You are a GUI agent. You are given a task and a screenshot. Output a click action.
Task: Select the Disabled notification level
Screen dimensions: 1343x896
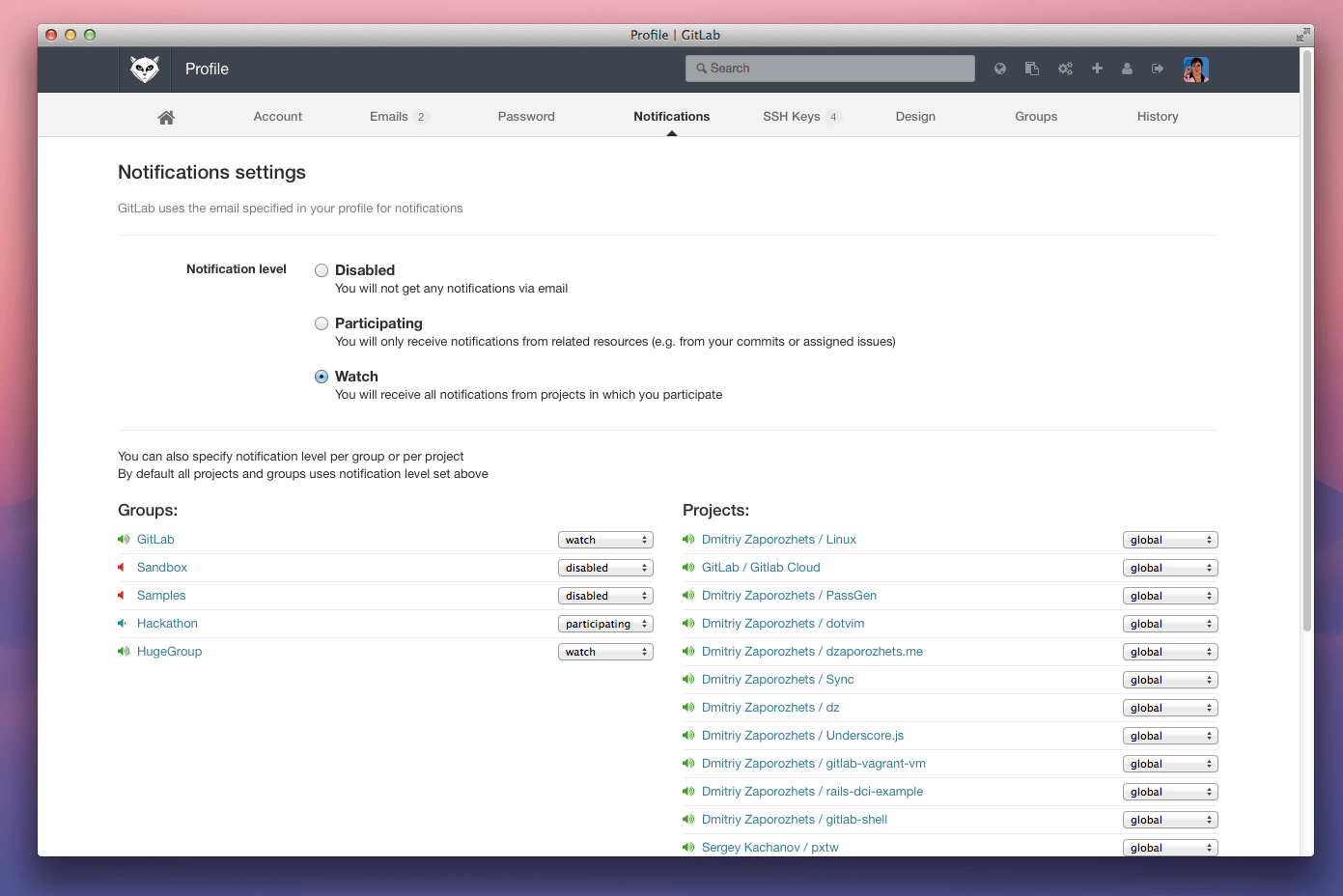[322, 270]
